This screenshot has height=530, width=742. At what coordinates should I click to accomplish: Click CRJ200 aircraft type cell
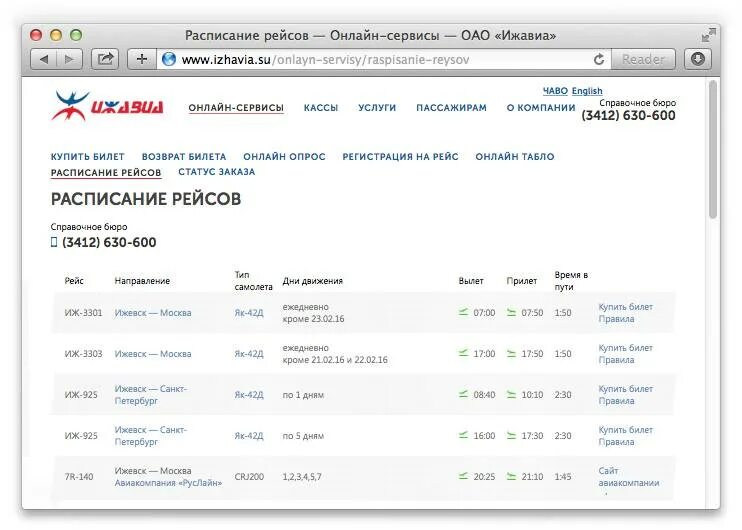point(249,477)
